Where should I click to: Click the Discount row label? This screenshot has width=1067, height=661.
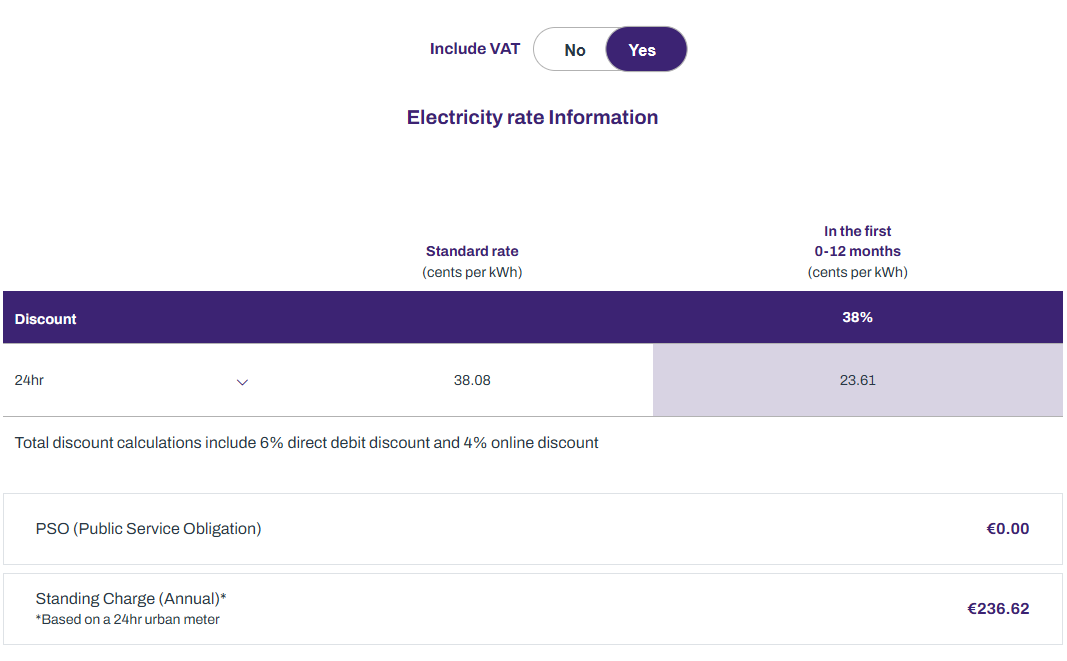46,319
